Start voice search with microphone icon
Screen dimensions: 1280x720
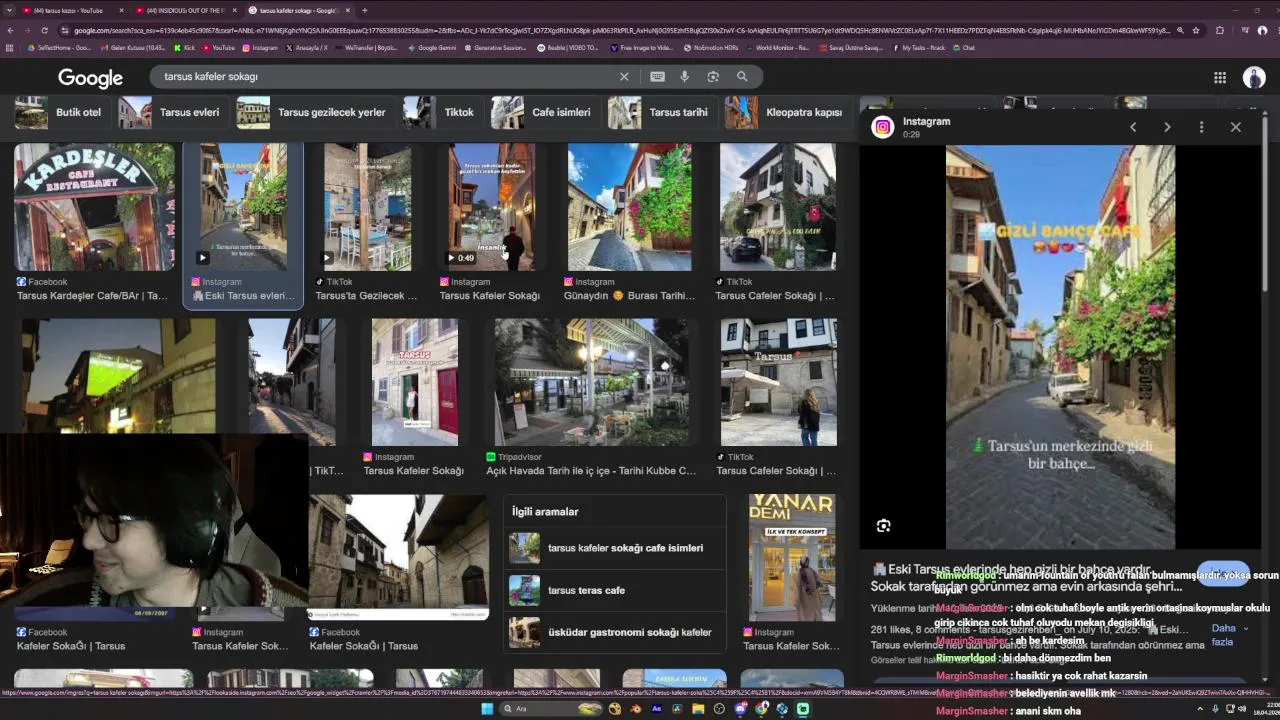pos(685,77)
